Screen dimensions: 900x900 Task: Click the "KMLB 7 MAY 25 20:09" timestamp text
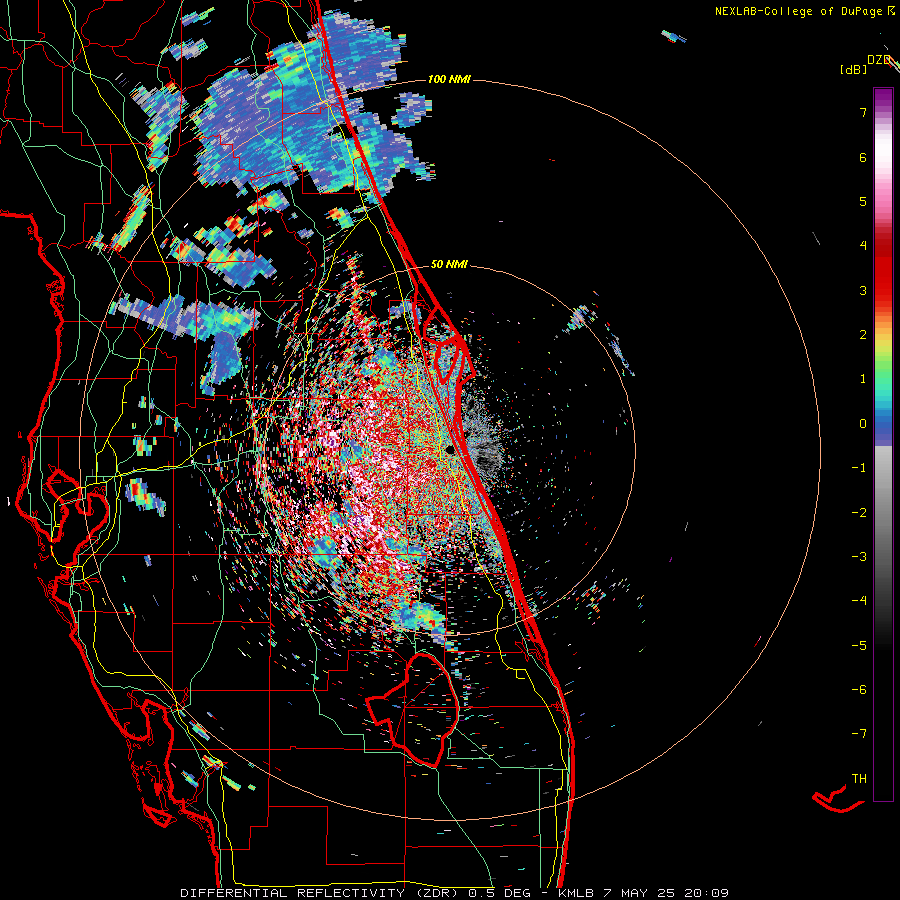pos(643,893)
